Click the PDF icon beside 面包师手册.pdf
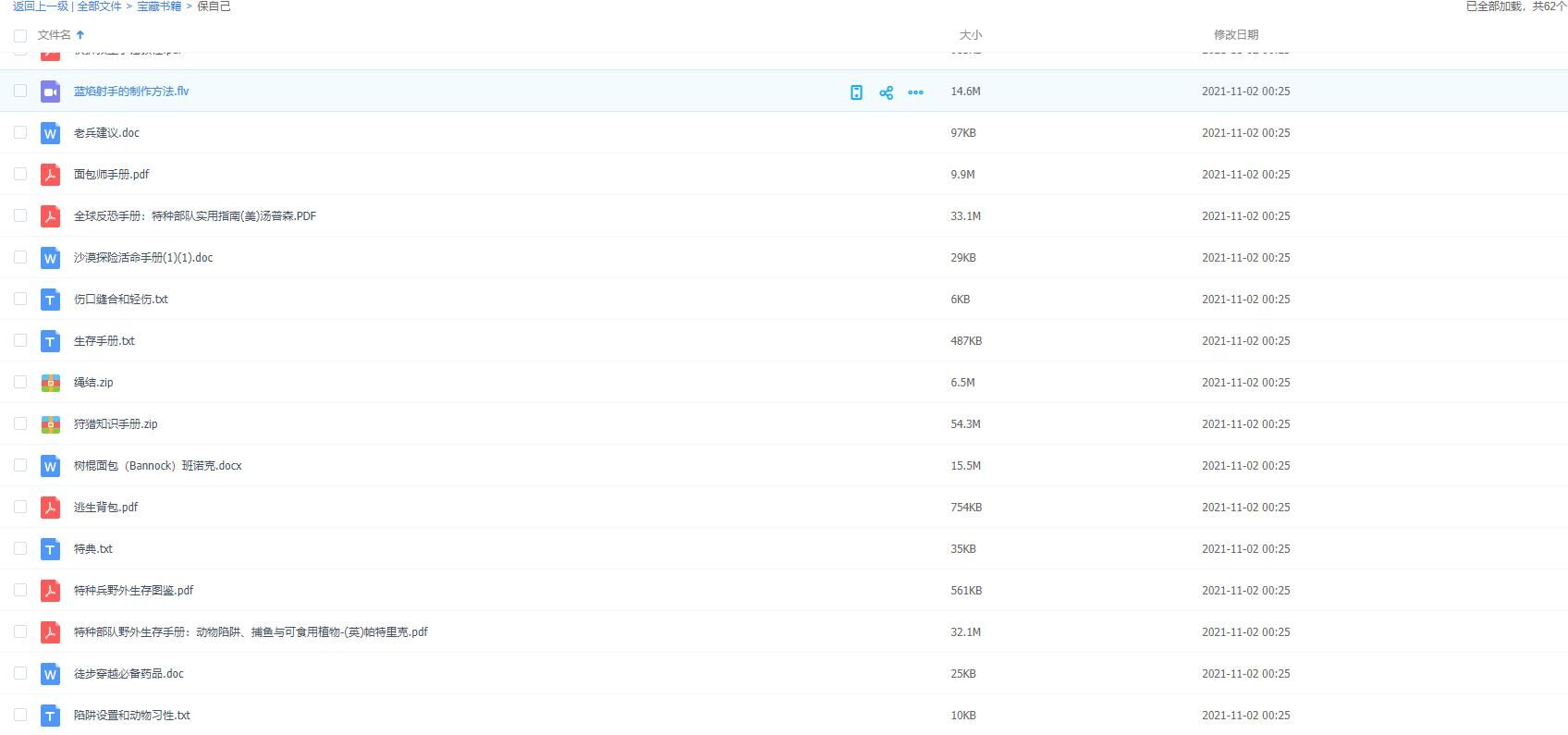This screenshot has height=735, width=1568. 51,175
